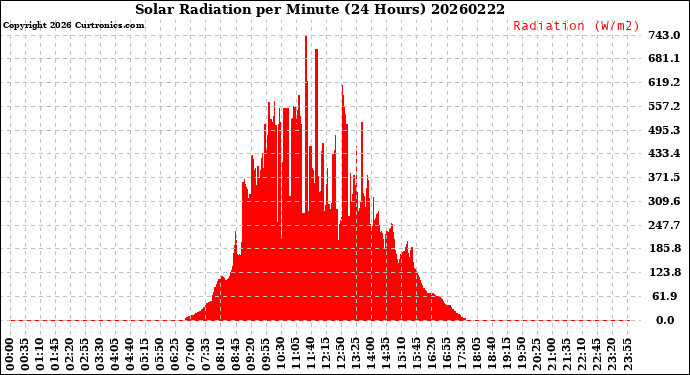
Task: Click the 08:10 time label
Action: pos(220,355)
